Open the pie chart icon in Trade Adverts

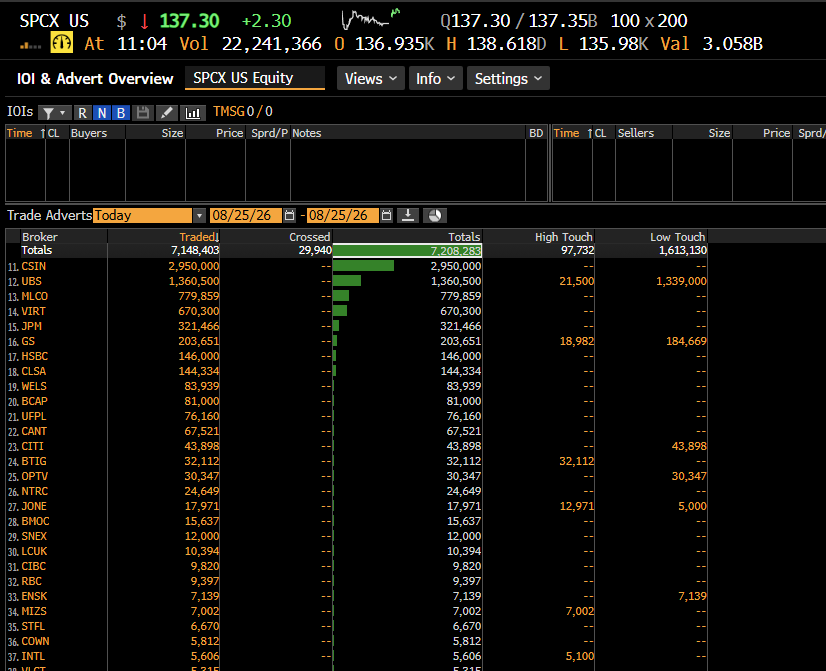point(435,215)
